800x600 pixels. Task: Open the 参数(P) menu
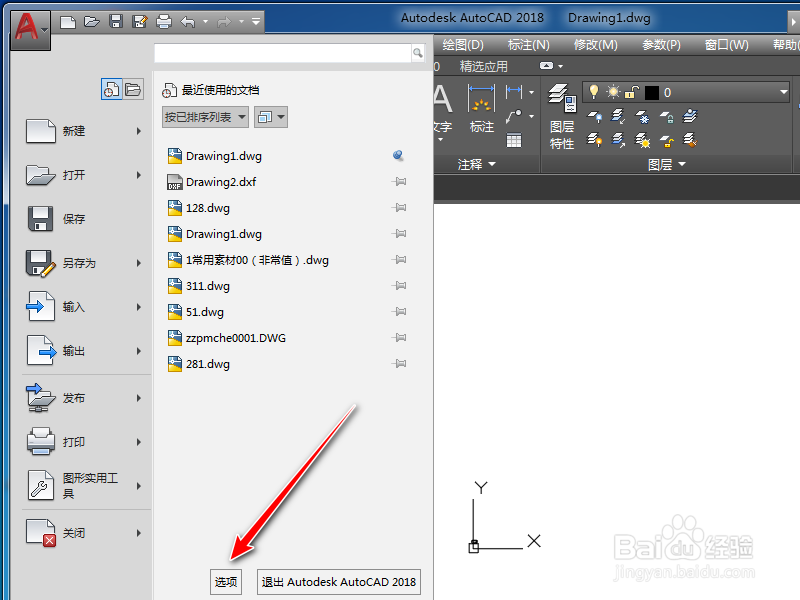661,45
